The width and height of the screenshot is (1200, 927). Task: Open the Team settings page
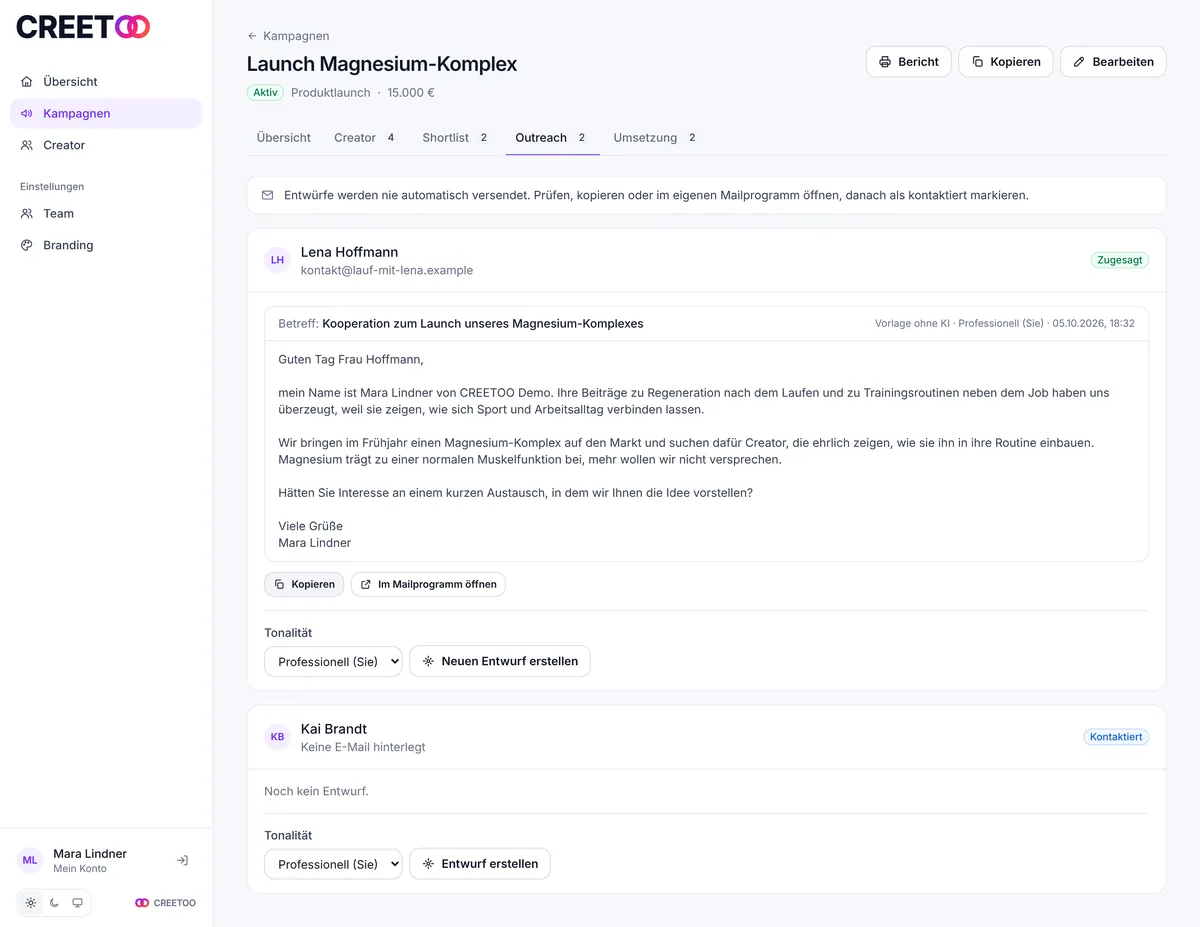[x=106, y=213]
